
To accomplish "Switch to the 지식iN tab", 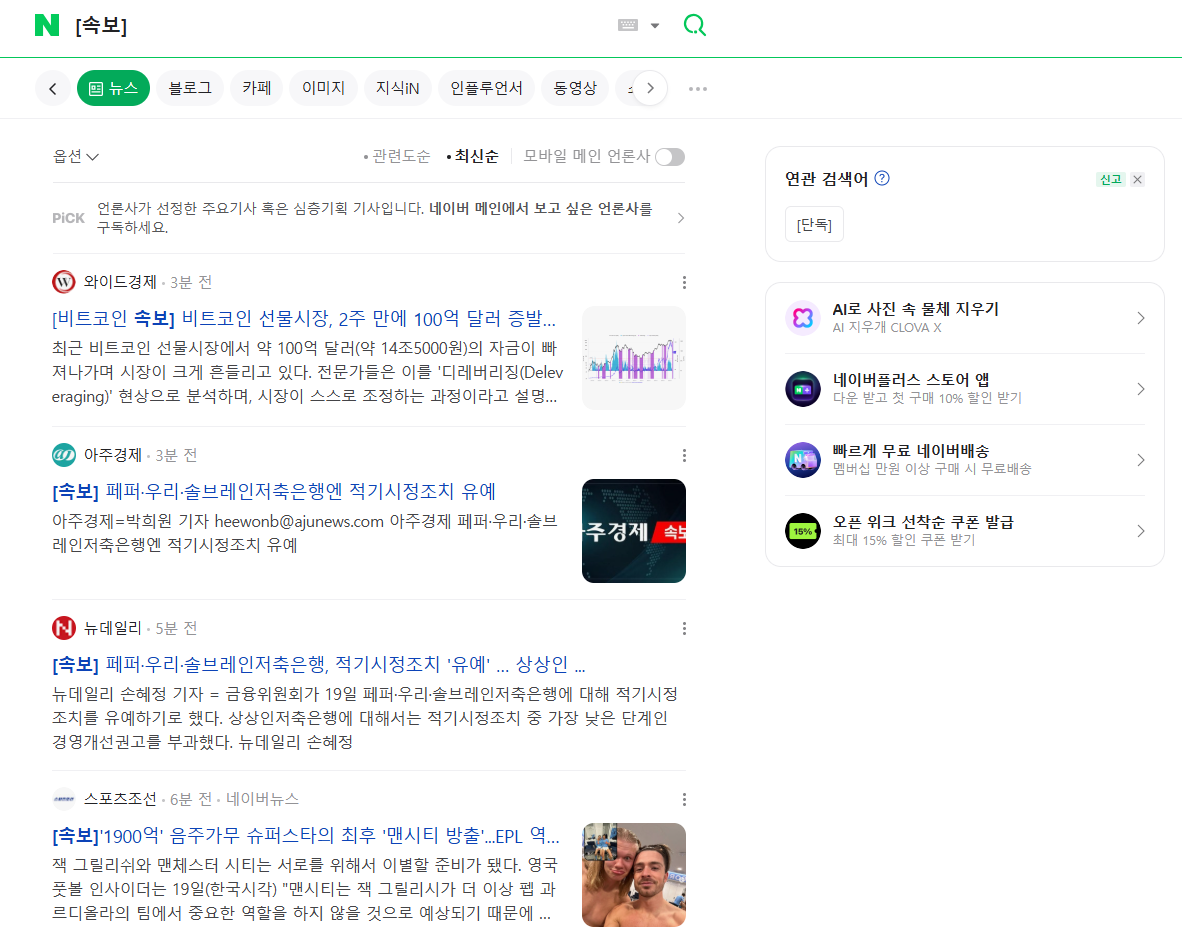I will [x=397, y=89].
